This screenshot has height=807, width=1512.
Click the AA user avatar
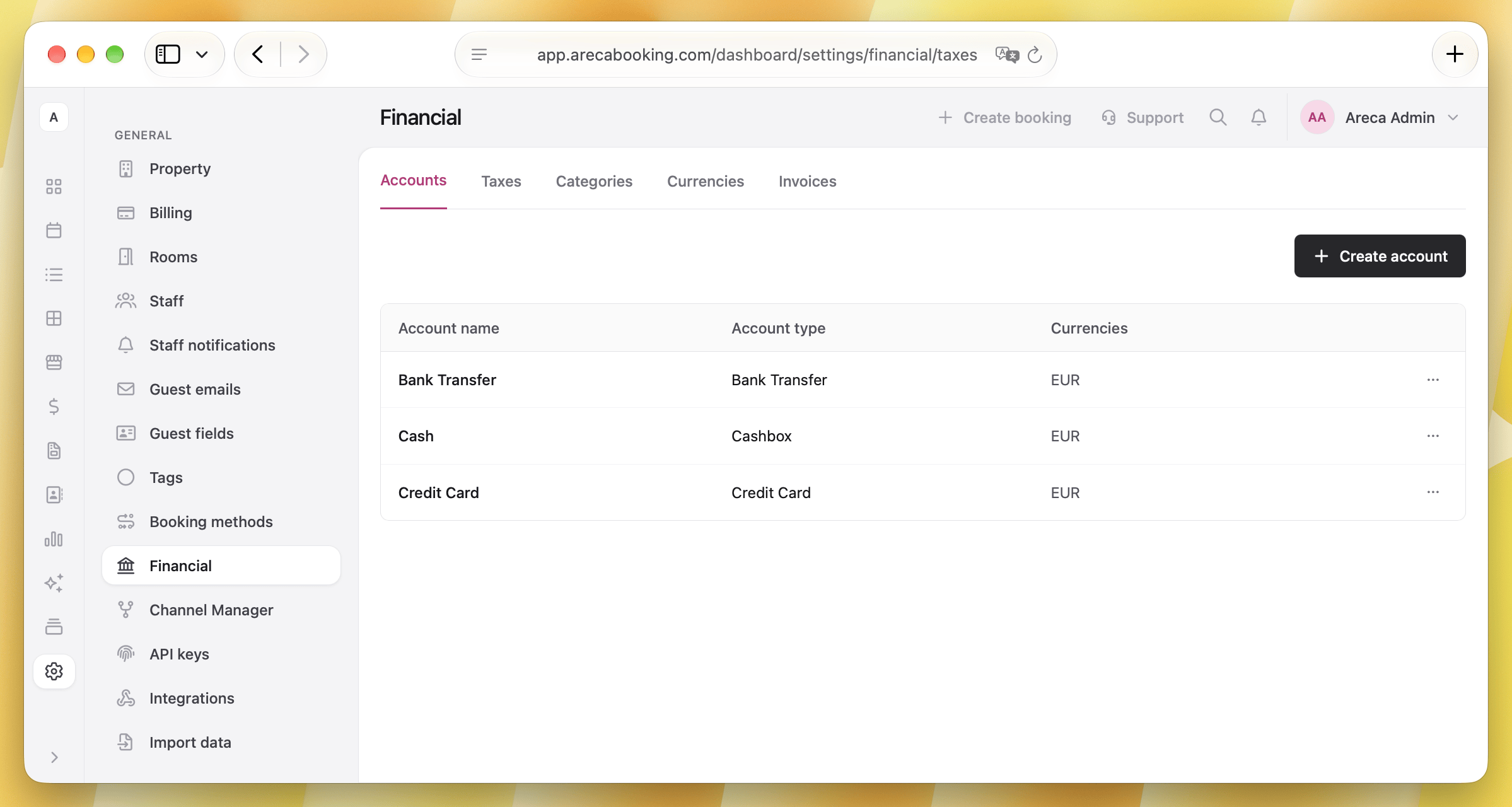coord(1317,117)
